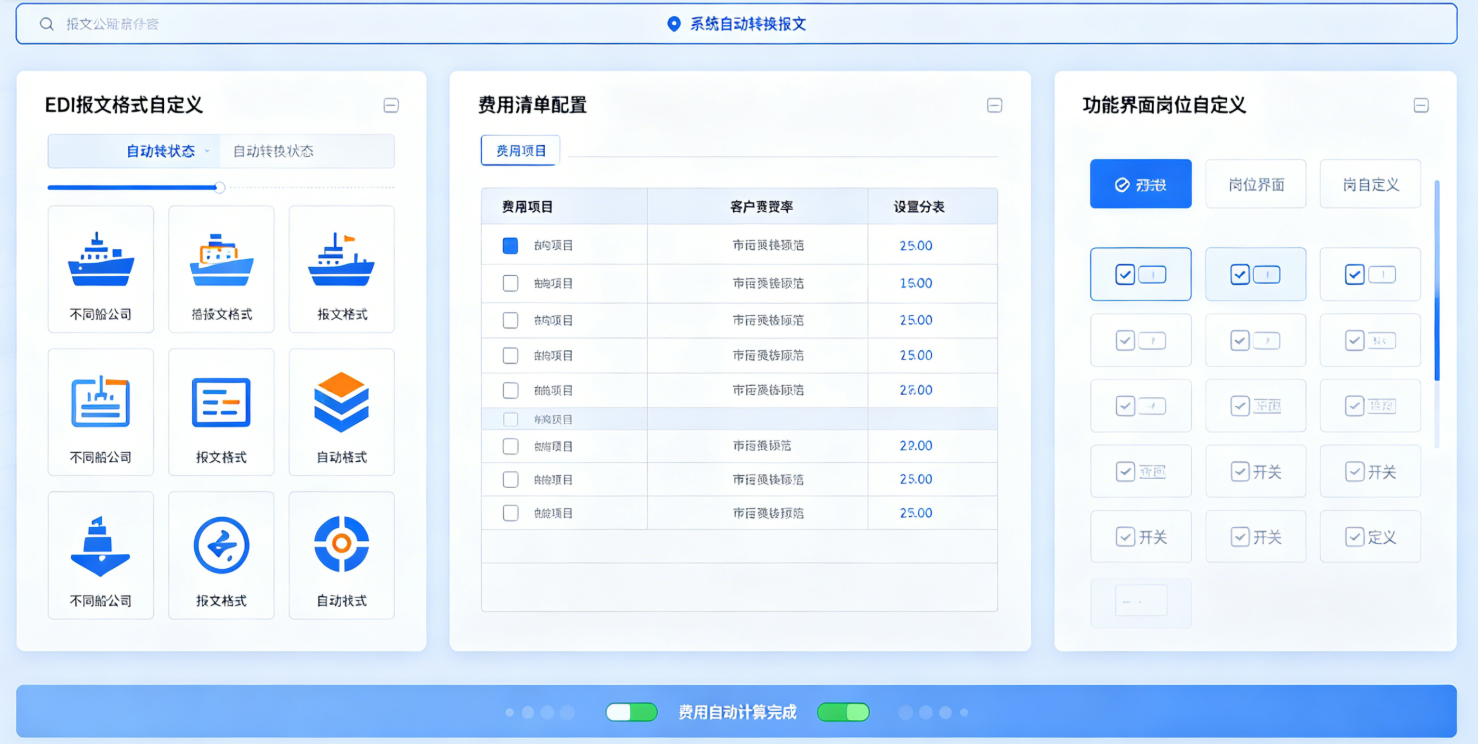
Task: Collapse the EDI报文格式自定义 panel
Action: (x=391, y=105)
